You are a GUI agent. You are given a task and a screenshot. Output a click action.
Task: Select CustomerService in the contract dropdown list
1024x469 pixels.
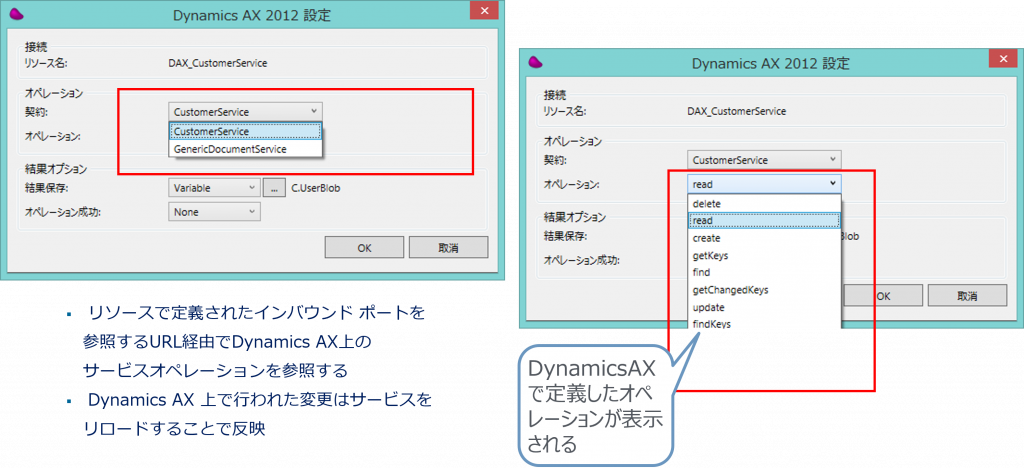[x=245, y=131]
